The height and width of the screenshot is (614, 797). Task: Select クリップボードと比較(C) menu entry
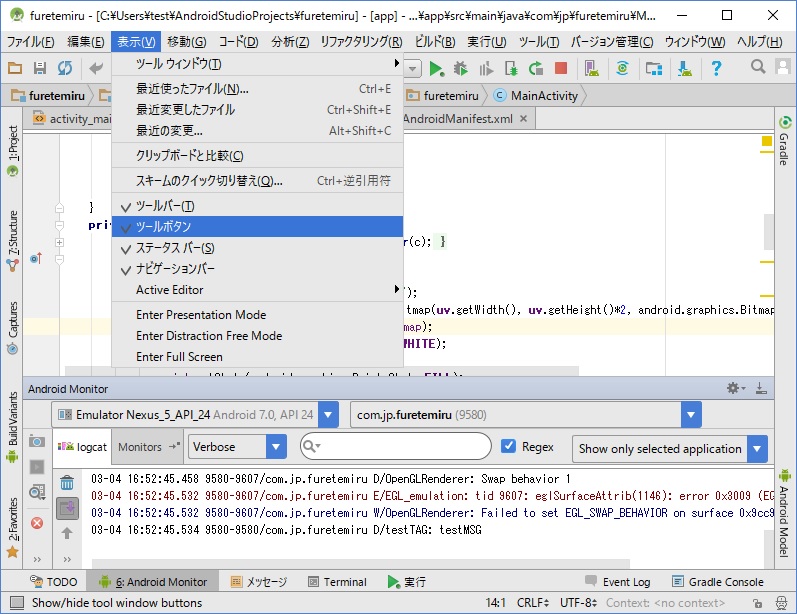257,156
